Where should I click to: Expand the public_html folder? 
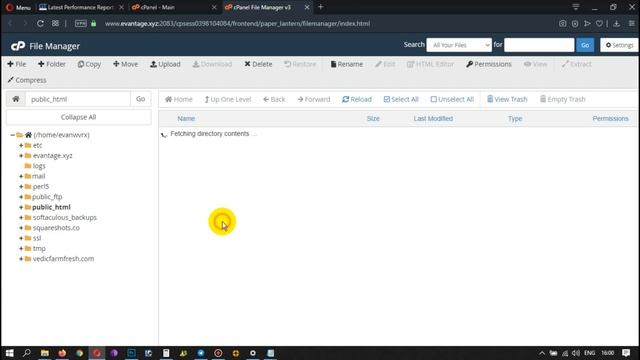click(21, 207)
